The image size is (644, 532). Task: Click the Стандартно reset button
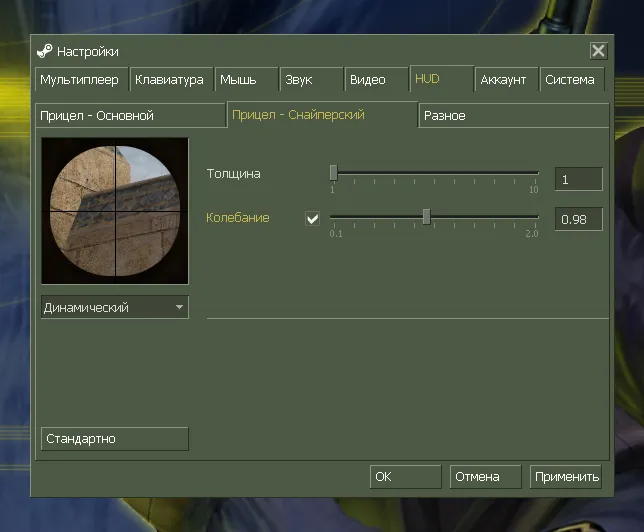(115, 439)
